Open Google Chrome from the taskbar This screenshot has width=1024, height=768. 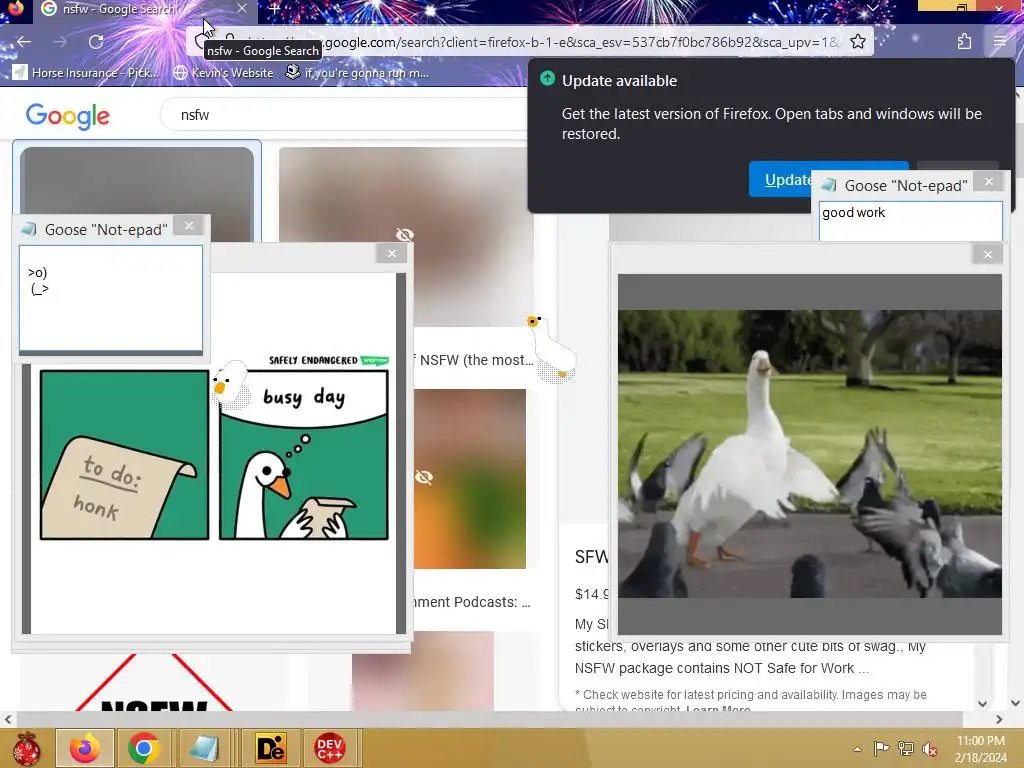[x=144, y=748]
